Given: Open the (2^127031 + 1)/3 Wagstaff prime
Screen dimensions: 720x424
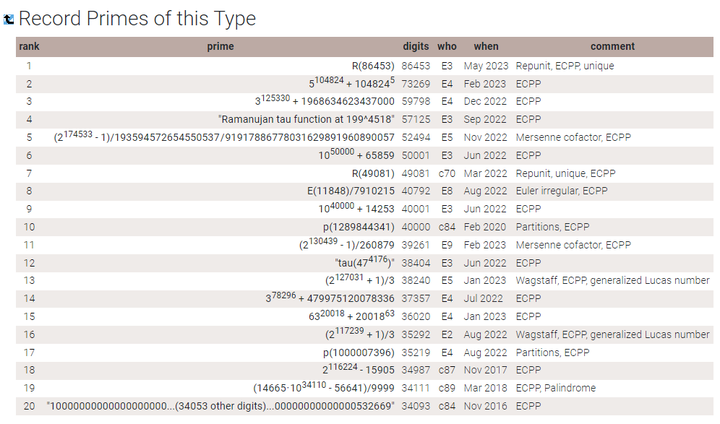Looking at the screenshot, I should pos(360,281).
